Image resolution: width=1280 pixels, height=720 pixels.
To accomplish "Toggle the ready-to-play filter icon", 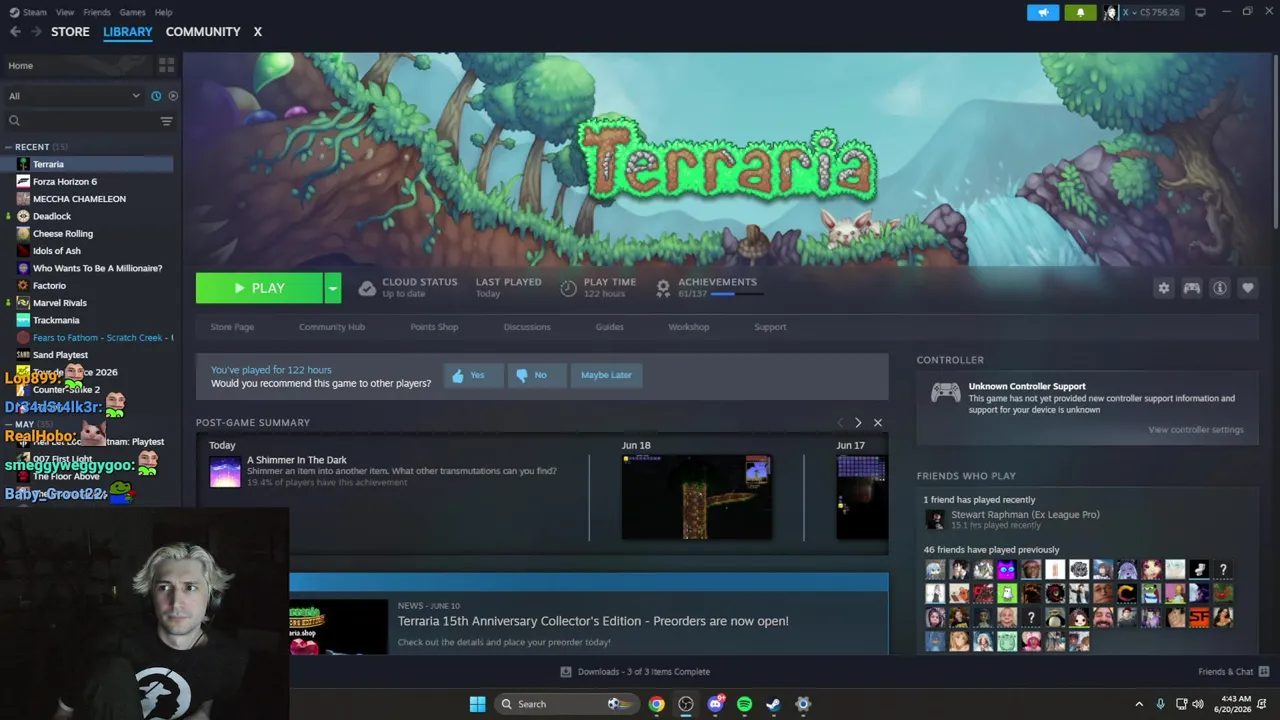I will (173, 96).
